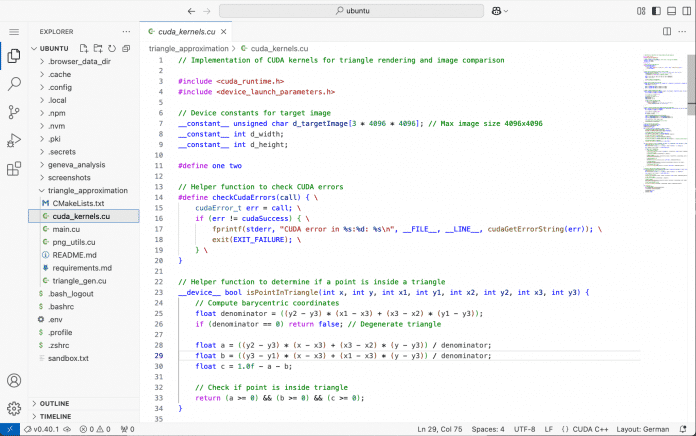Viewport: 696px width, 436px height.
Task: Go back in navigation history
Action: click(x=191, y=11)
